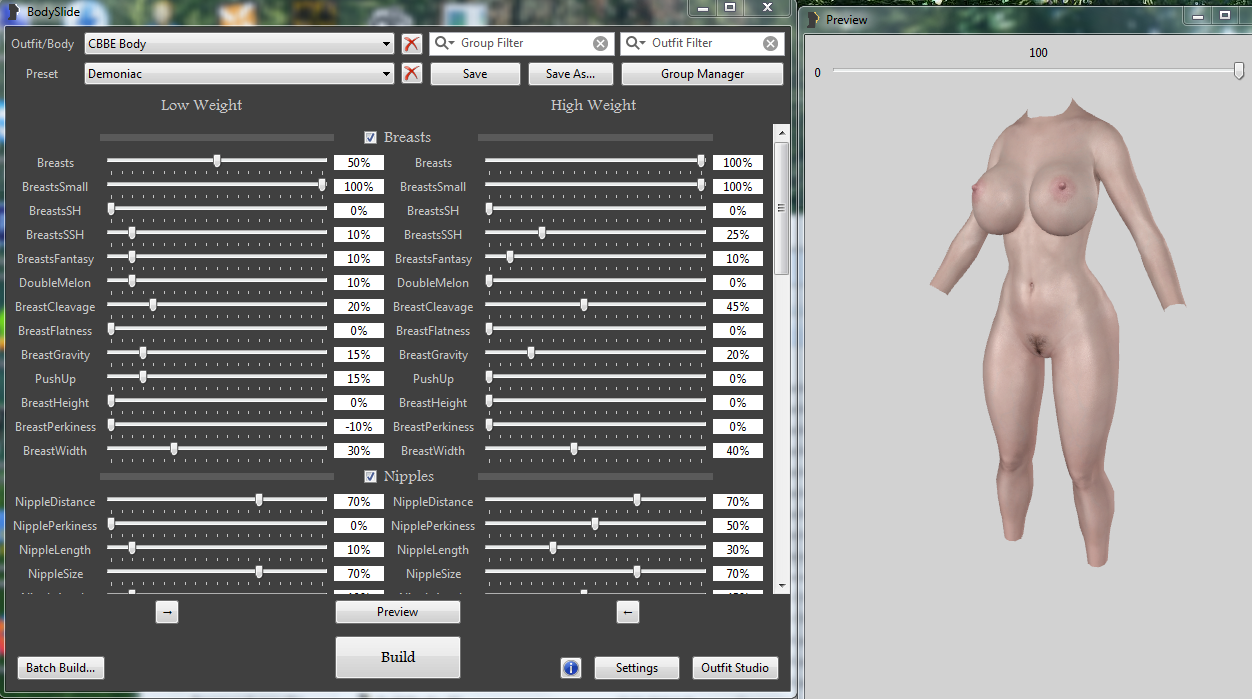Clear the Outfit Filter text field

(x=770, y=44)
